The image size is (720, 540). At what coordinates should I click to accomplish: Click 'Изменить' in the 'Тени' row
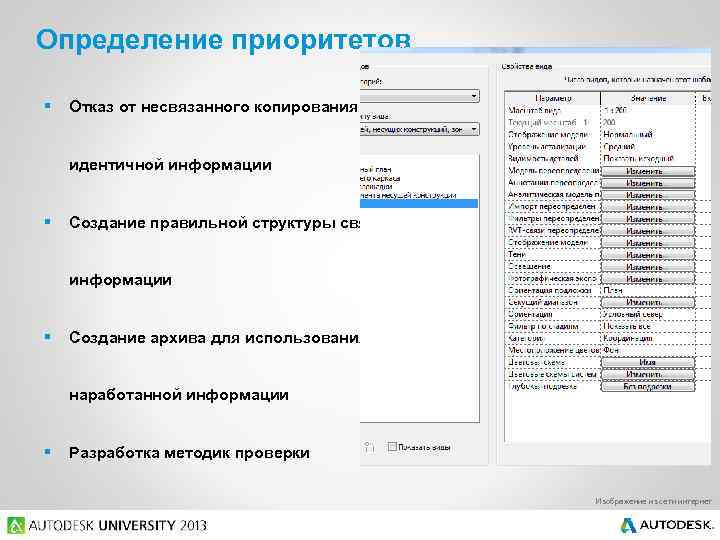[x=648, y=255]
